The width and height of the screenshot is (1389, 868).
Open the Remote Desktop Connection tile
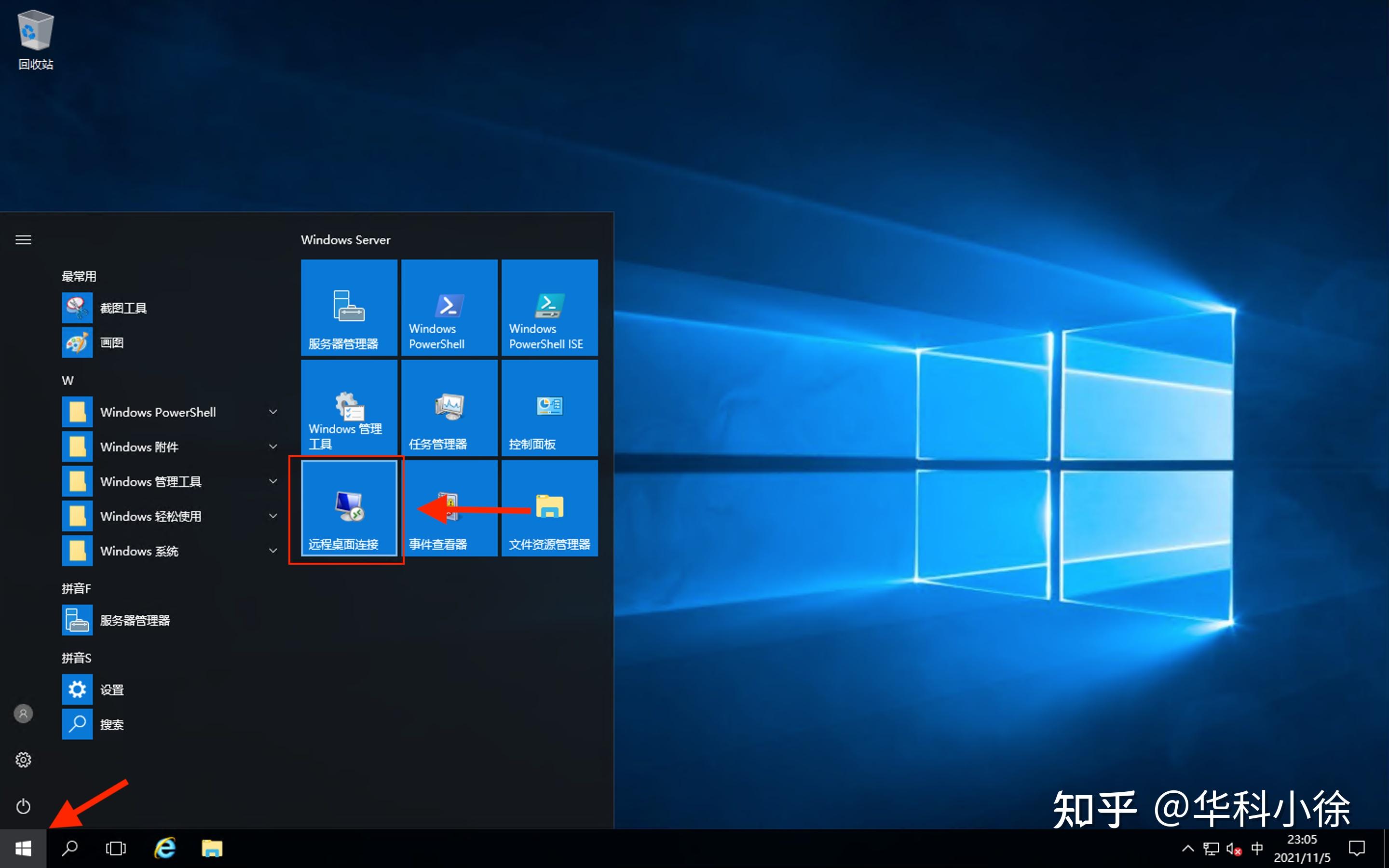(x=348, y=508)
